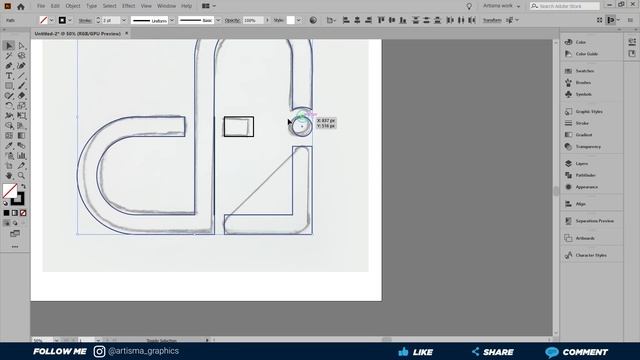Open the Swatches panel
This screenshot has width=640, height=360.
[x=584, y=71]
